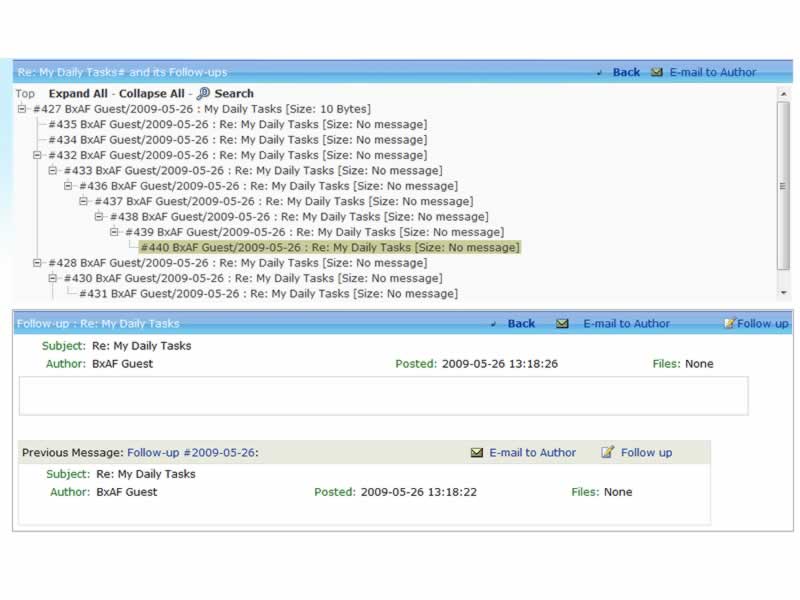Collapse the #436 thread node
Viewport: 800px width, 600px height.
(x=69, y=186)
